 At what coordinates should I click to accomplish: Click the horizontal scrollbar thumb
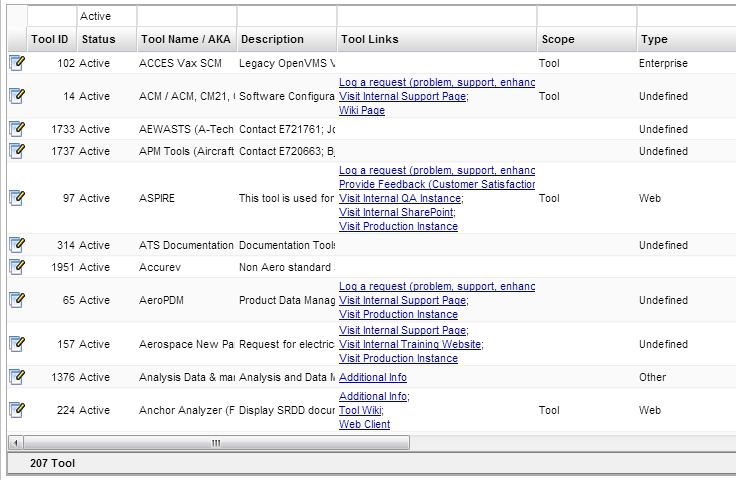215,442
